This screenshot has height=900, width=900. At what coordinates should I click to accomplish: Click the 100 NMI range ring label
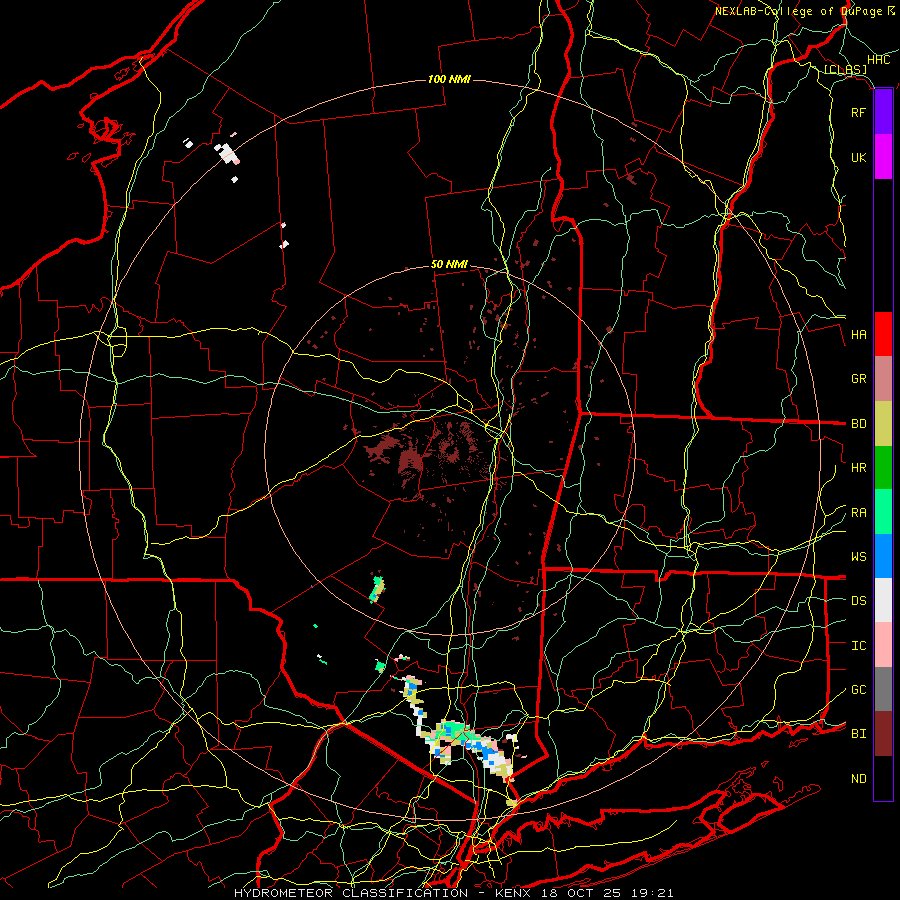click(449, 79)
